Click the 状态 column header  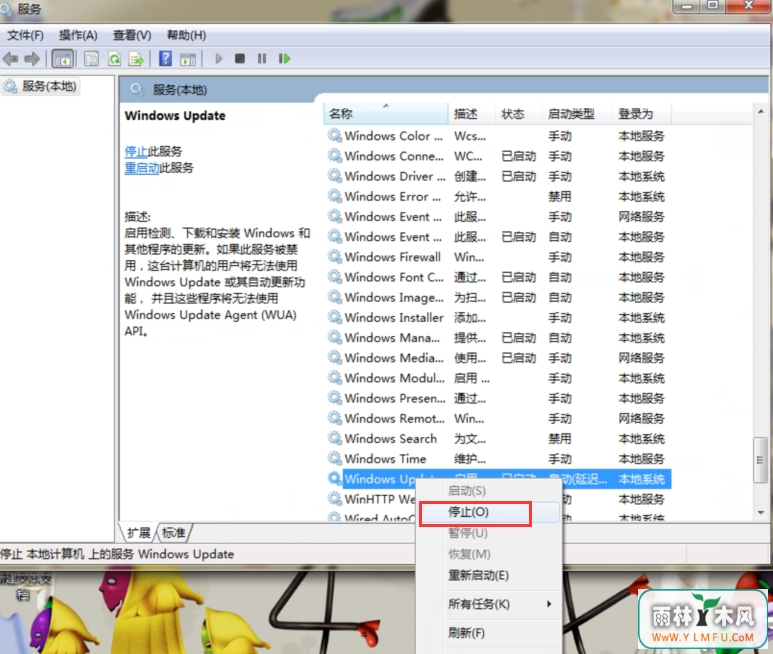pyautogui.click(x=518, y=114)
